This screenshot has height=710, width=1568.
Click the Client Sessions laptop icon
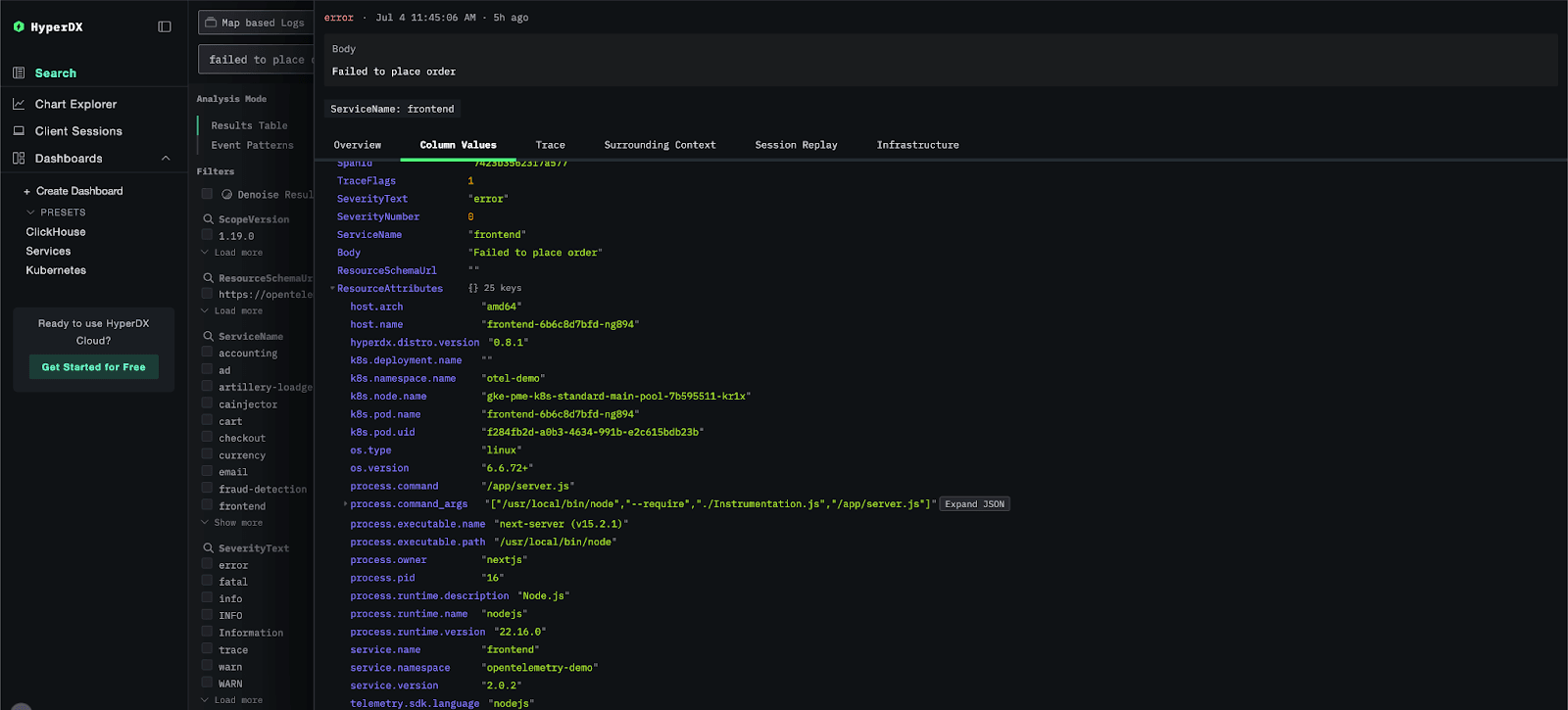19,131
